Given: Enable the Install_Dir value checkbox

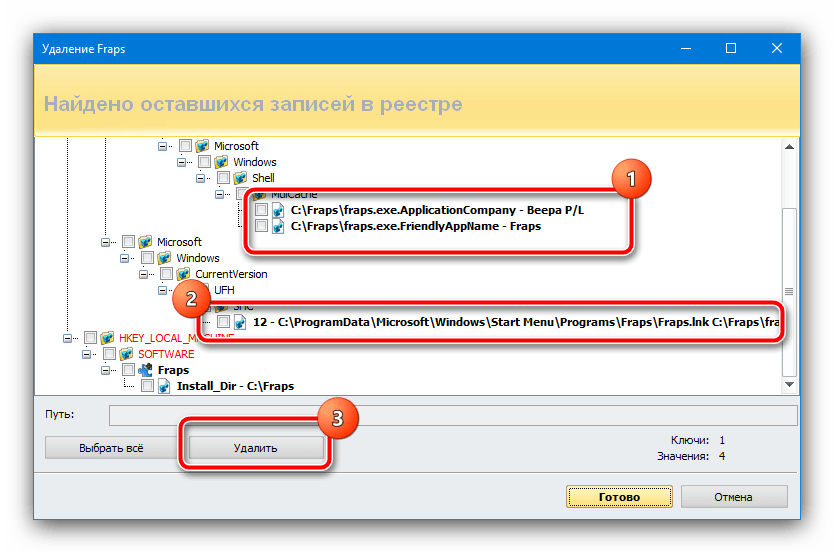Looking at the screenshot, I should tap(147, 386).
